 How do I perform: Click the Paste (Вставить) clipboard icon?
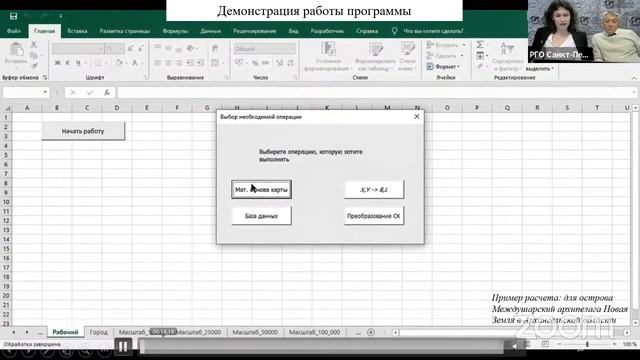click(16, 50)
